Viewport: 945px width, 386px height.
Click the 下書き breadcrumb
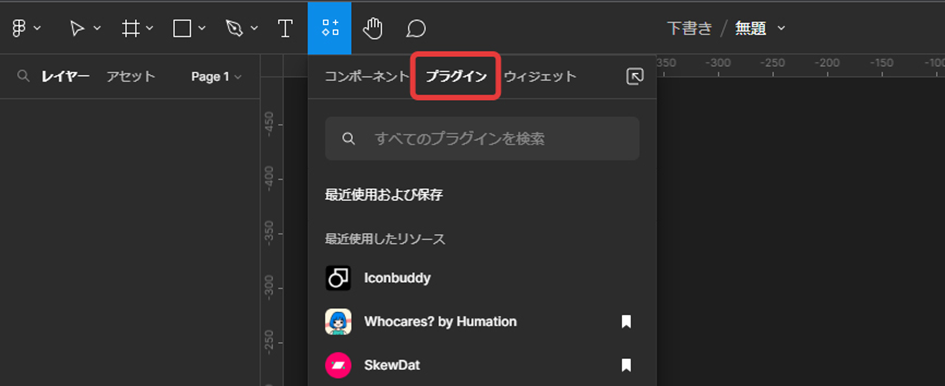[689, 28]
